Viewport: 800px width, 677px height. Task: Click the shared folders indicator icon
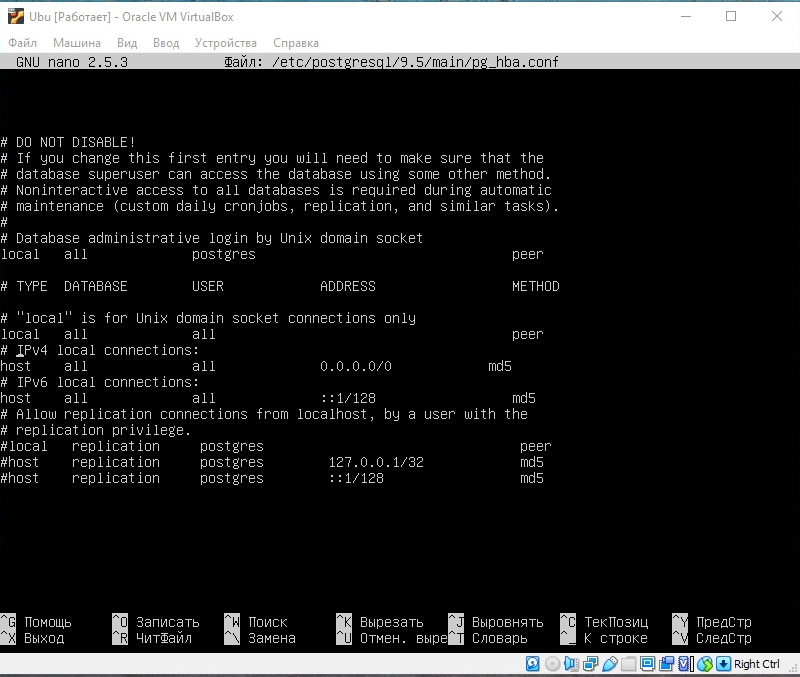(629, 664)
